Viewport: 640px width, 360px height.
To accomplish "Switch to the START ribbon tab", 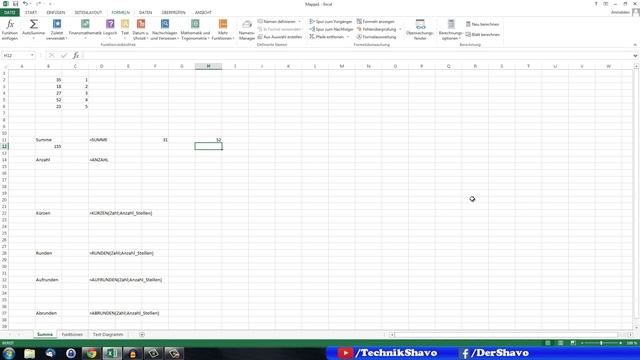I will (x=31, y=13).
